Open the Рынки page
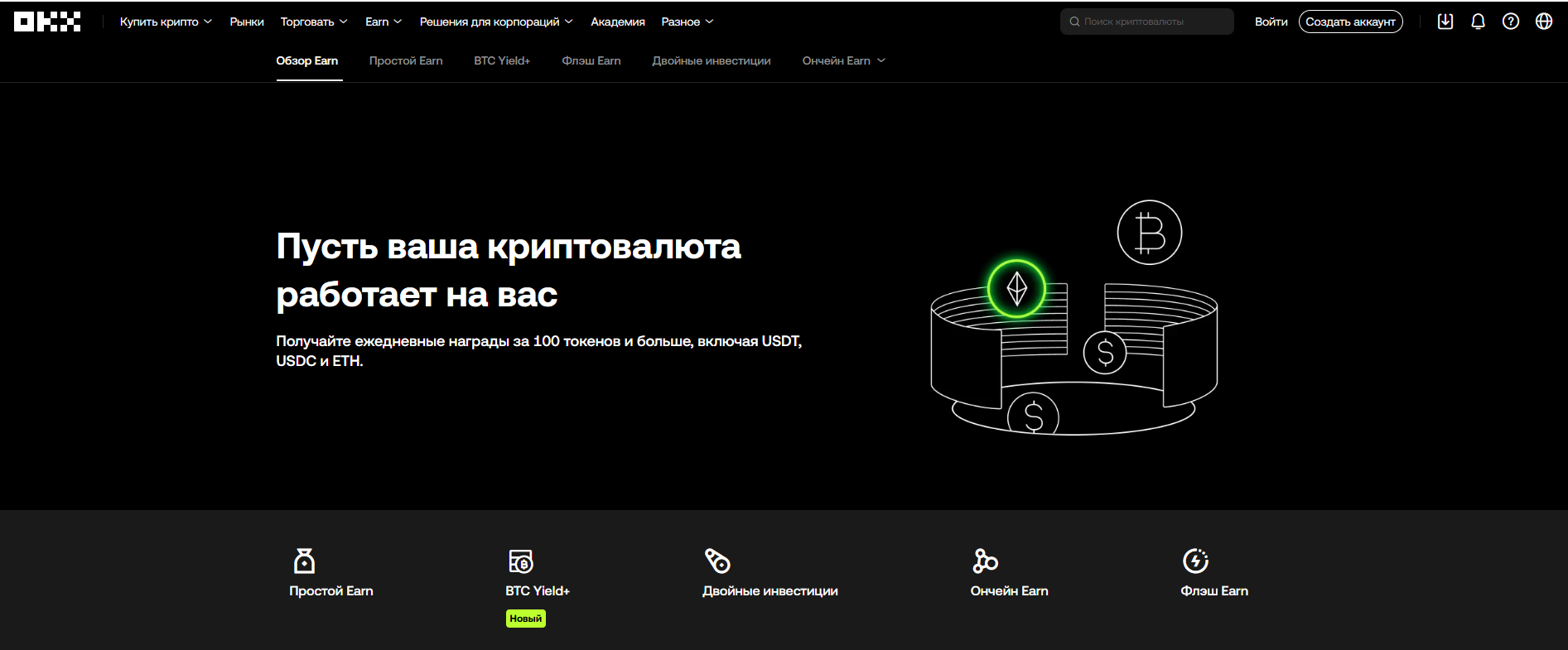 (x=247, y=22)
